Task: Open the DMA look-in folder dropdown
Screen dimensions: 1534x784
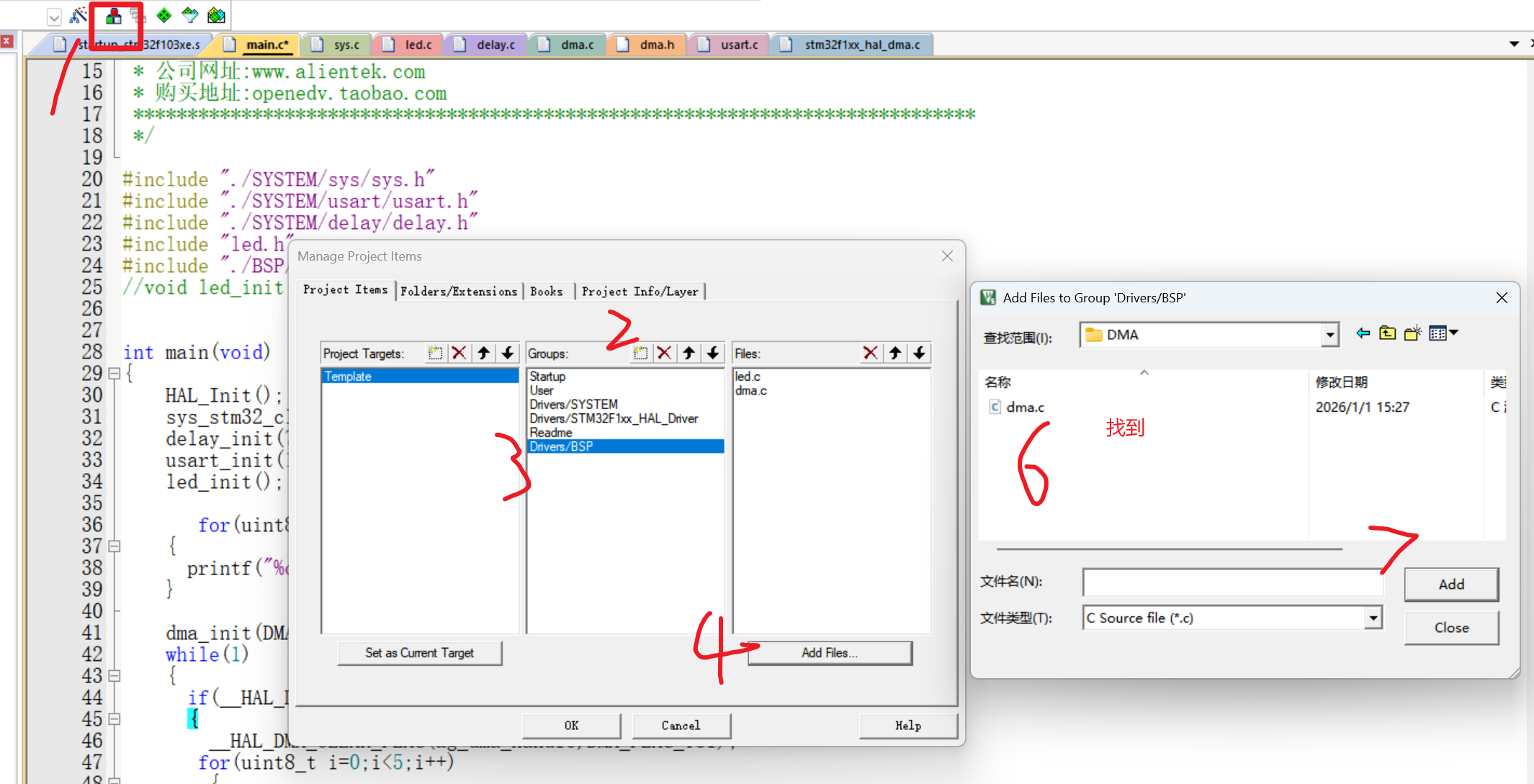Action: 1329,335
